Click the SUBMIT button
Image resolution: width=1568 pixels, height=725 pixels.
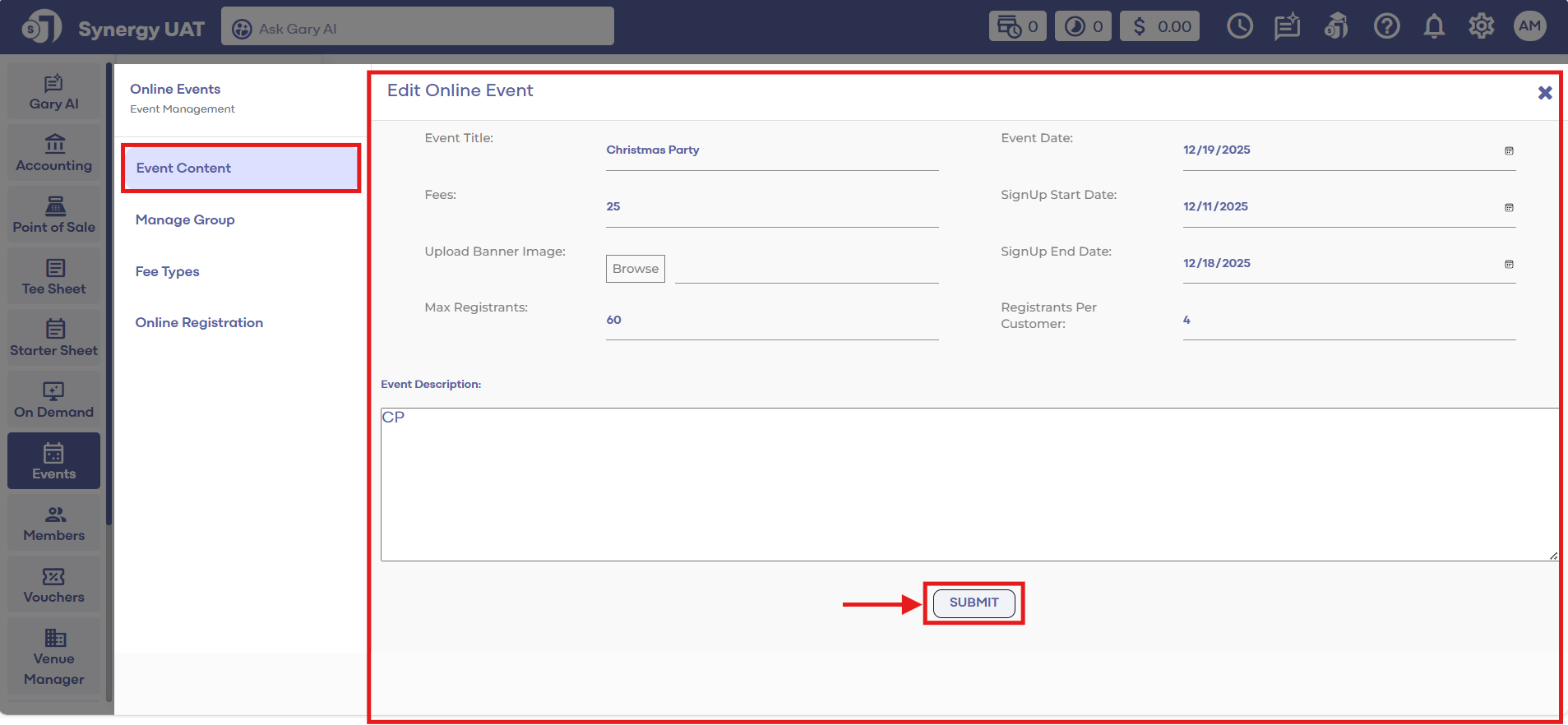pos(974,603)
